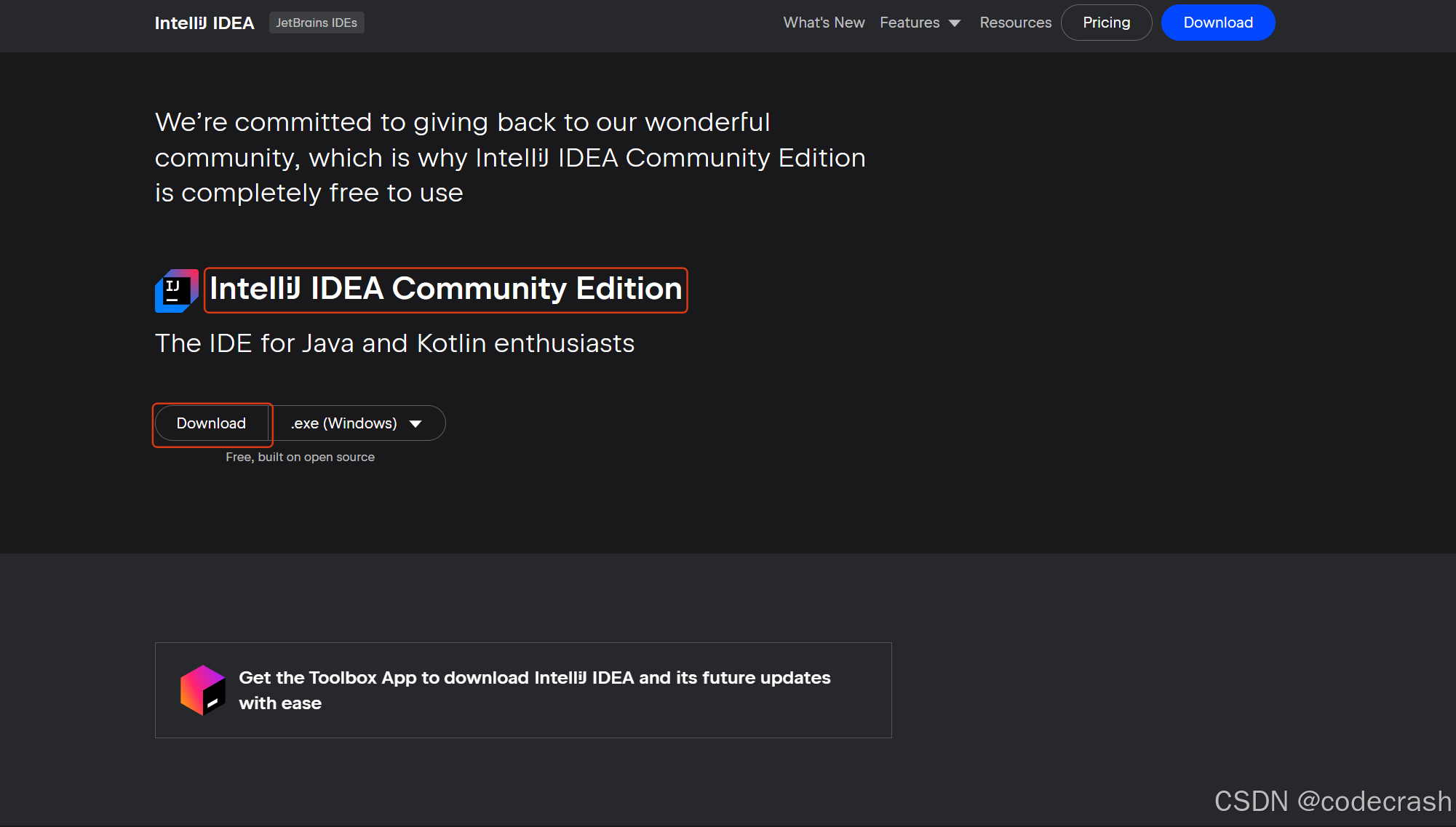Open the JetBrains IDEs badge

pos(317,23)
